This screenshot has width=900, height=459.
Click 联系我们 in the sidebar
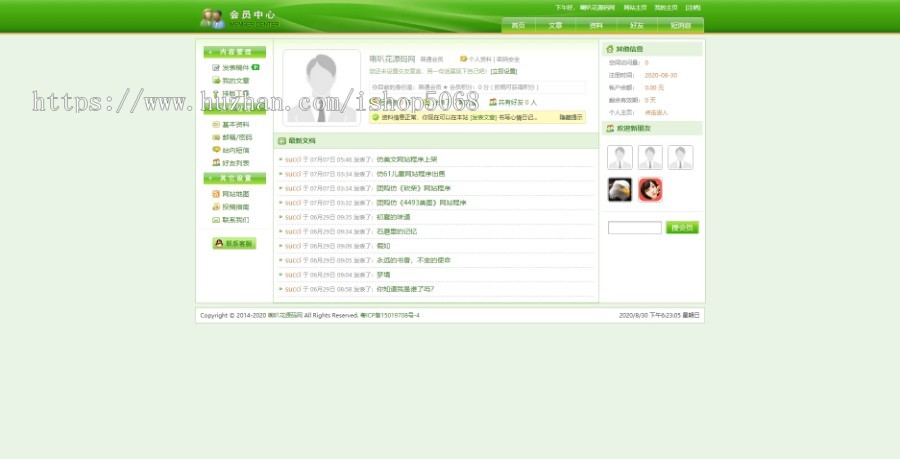(x=235, y=220)
